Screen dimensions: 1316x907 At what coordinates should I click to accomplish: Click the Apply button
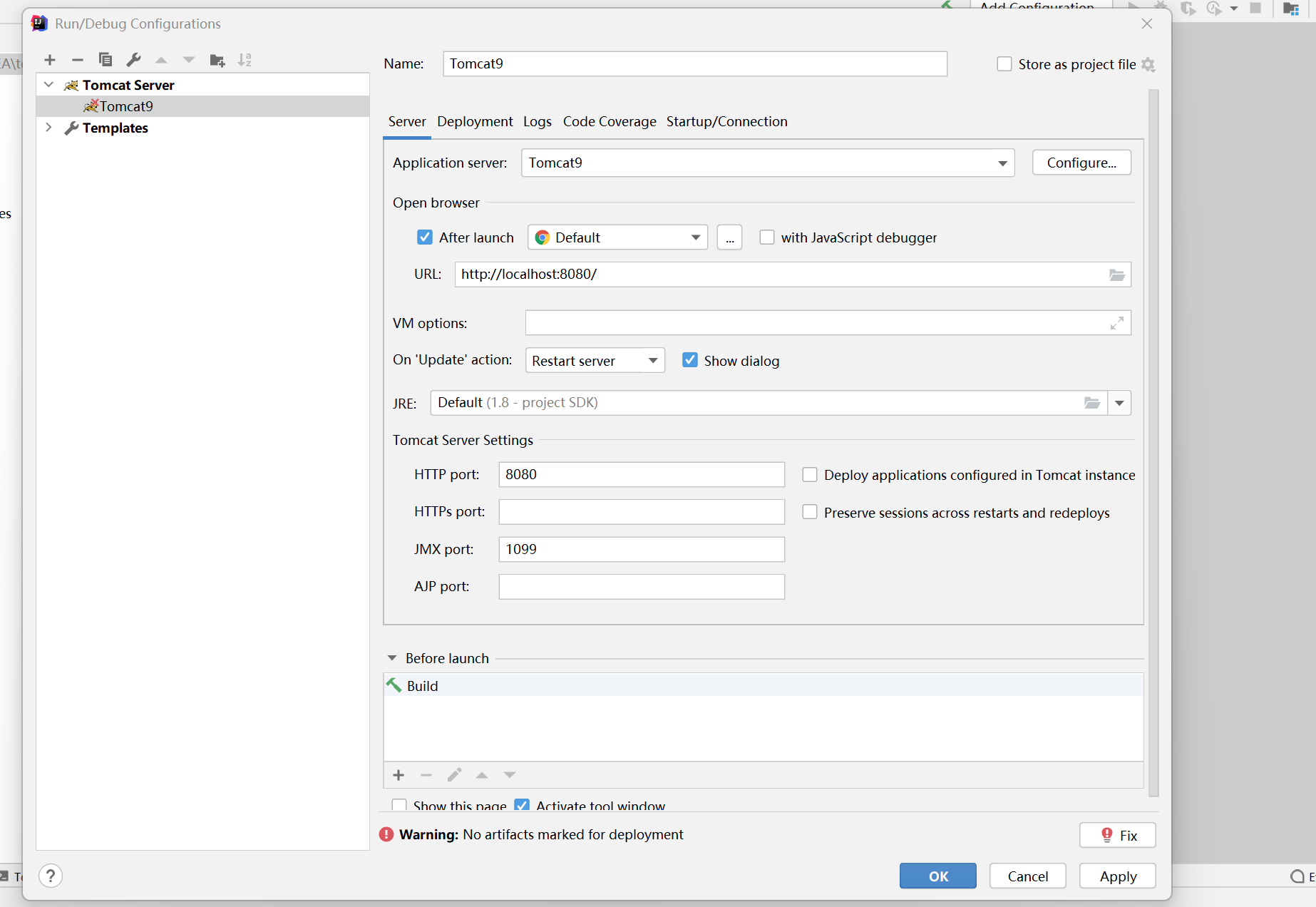(1118, 876)
